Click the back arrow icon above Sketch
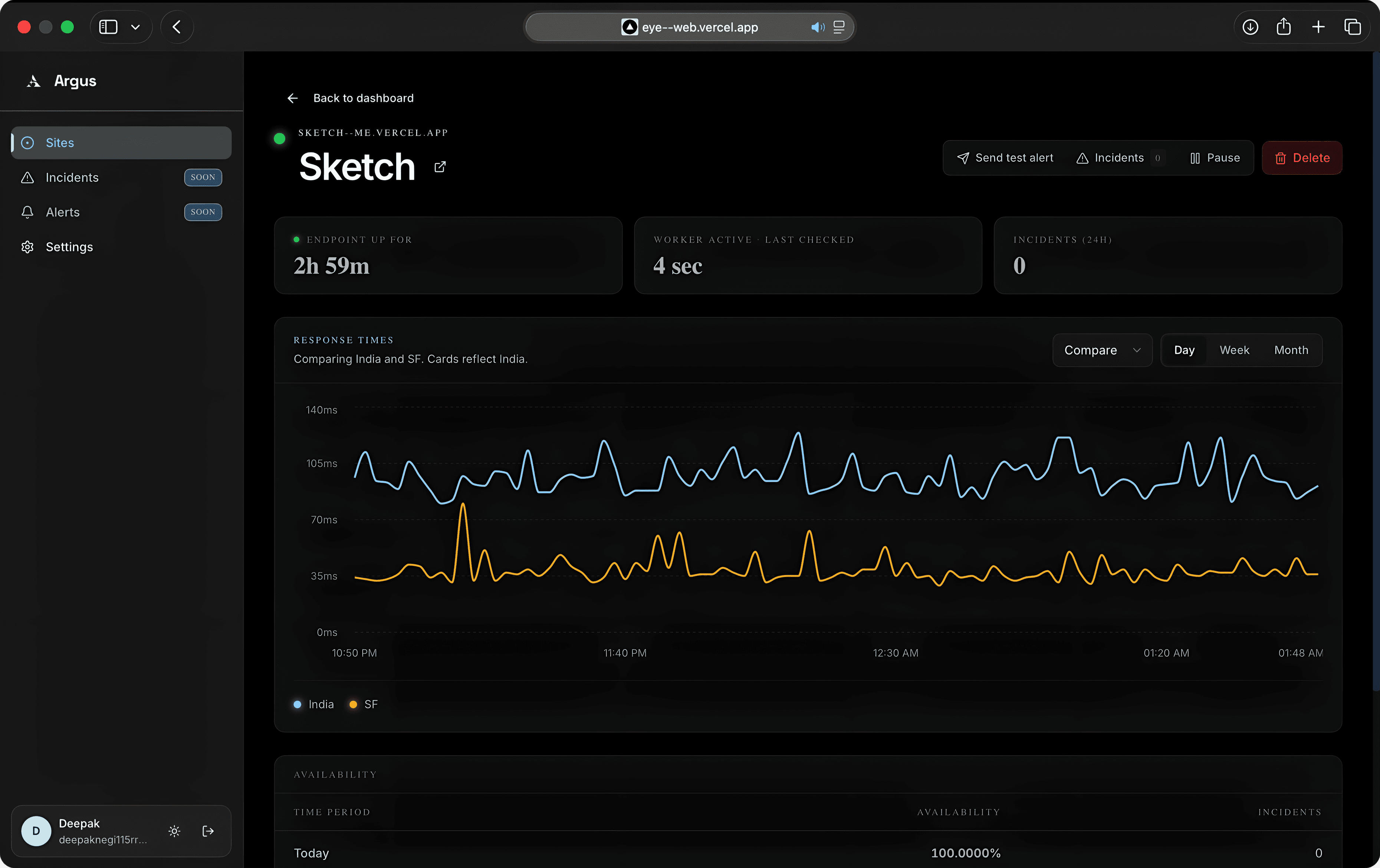Viewport: 1380px width, 868px height. (292, 99)
